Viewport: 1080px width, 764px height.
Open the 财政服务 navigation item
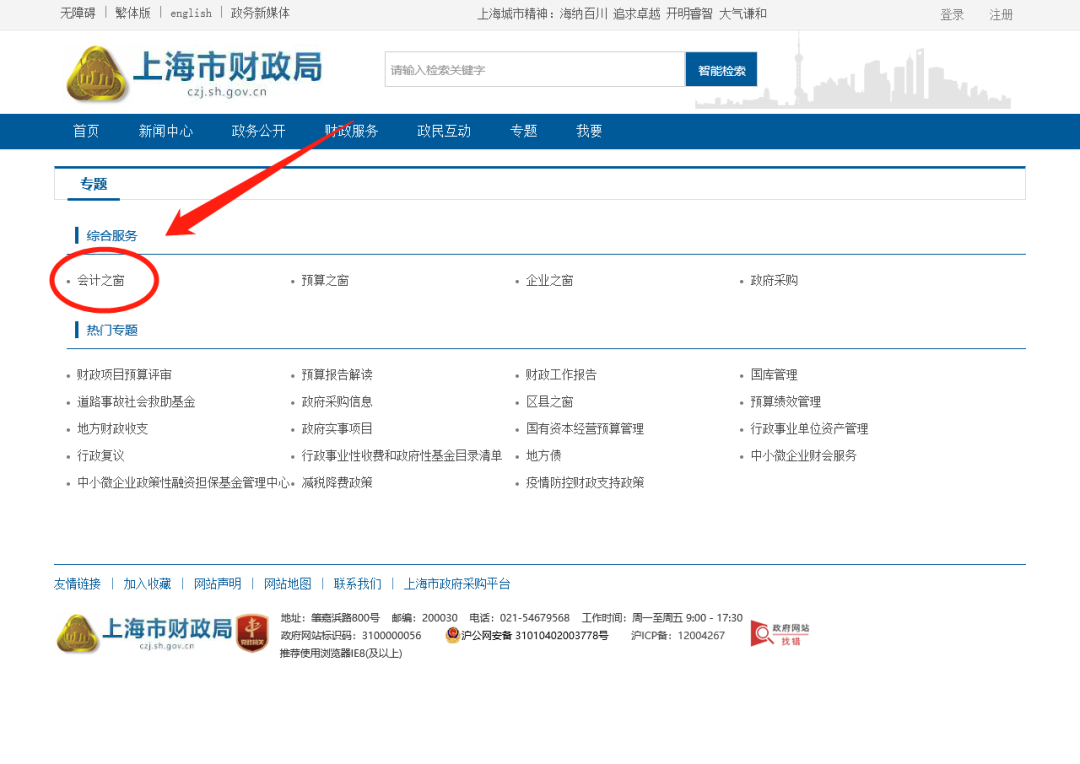point(351,131)
